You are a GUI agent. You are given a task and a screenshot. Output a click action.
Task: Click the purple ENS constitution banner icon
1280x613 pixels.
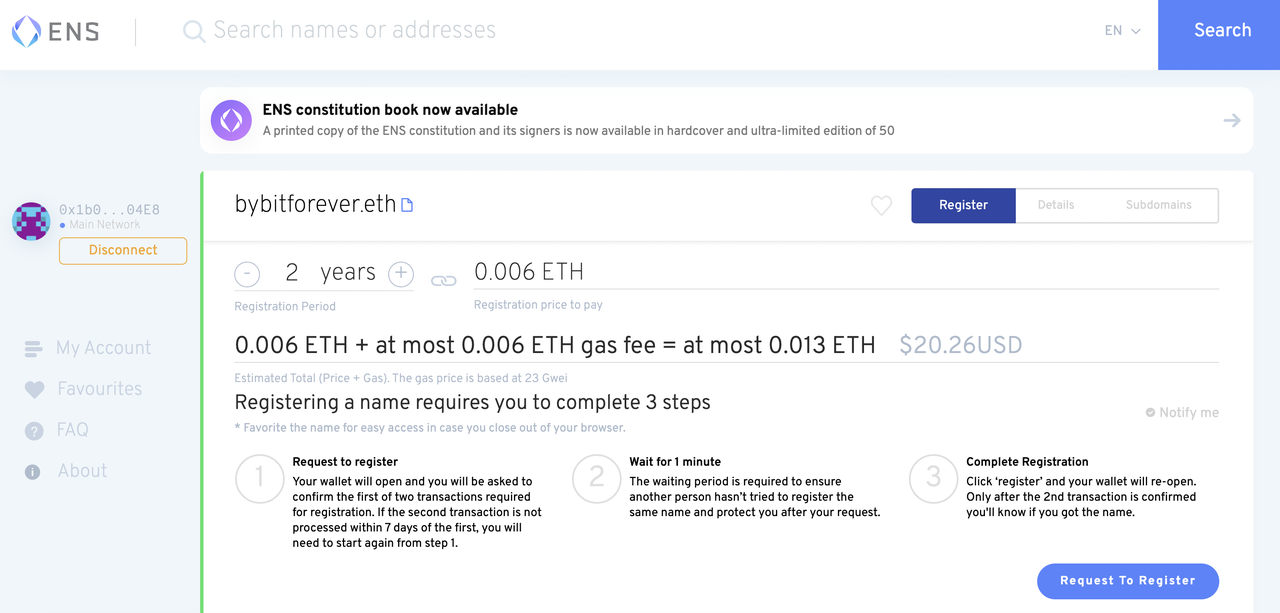[231, 120]
